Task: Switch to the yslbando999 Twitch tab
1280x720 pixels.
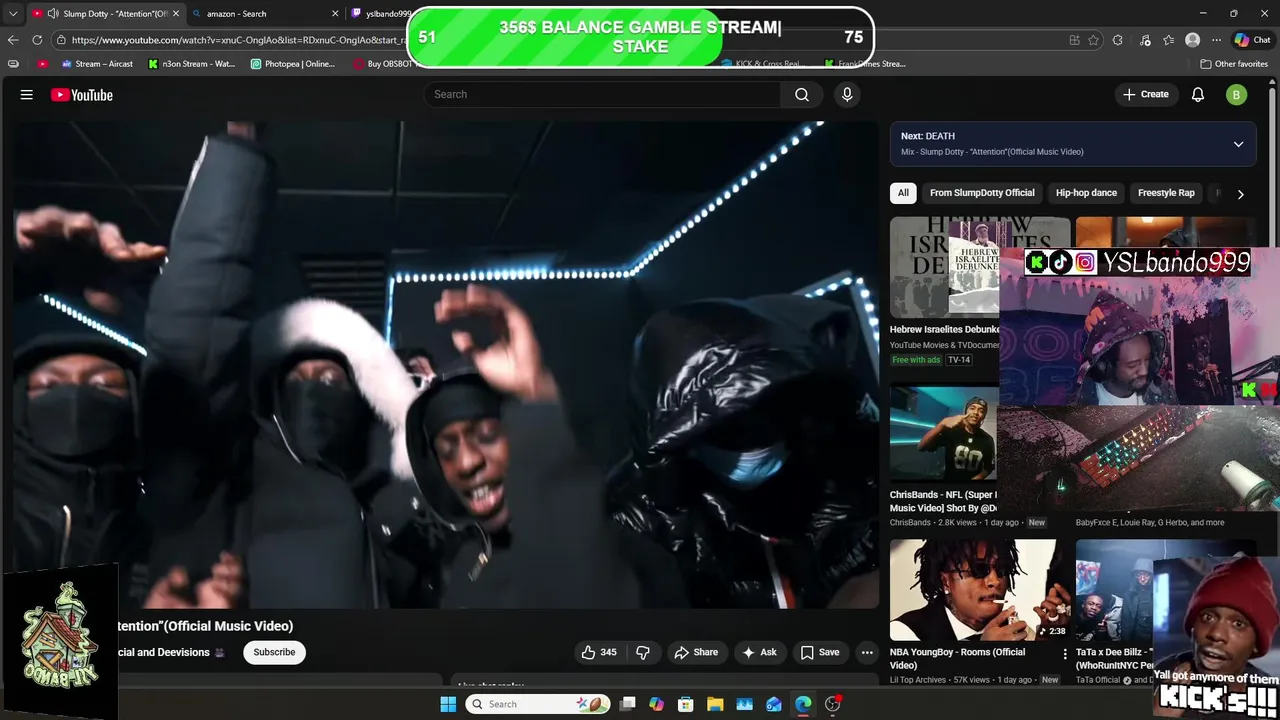Action: point(380,14)
